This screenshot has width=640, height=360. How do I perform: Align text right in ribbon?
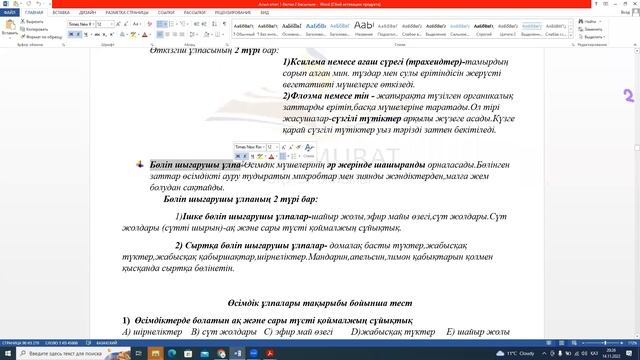pyautogui.click(x=175, y=34)
